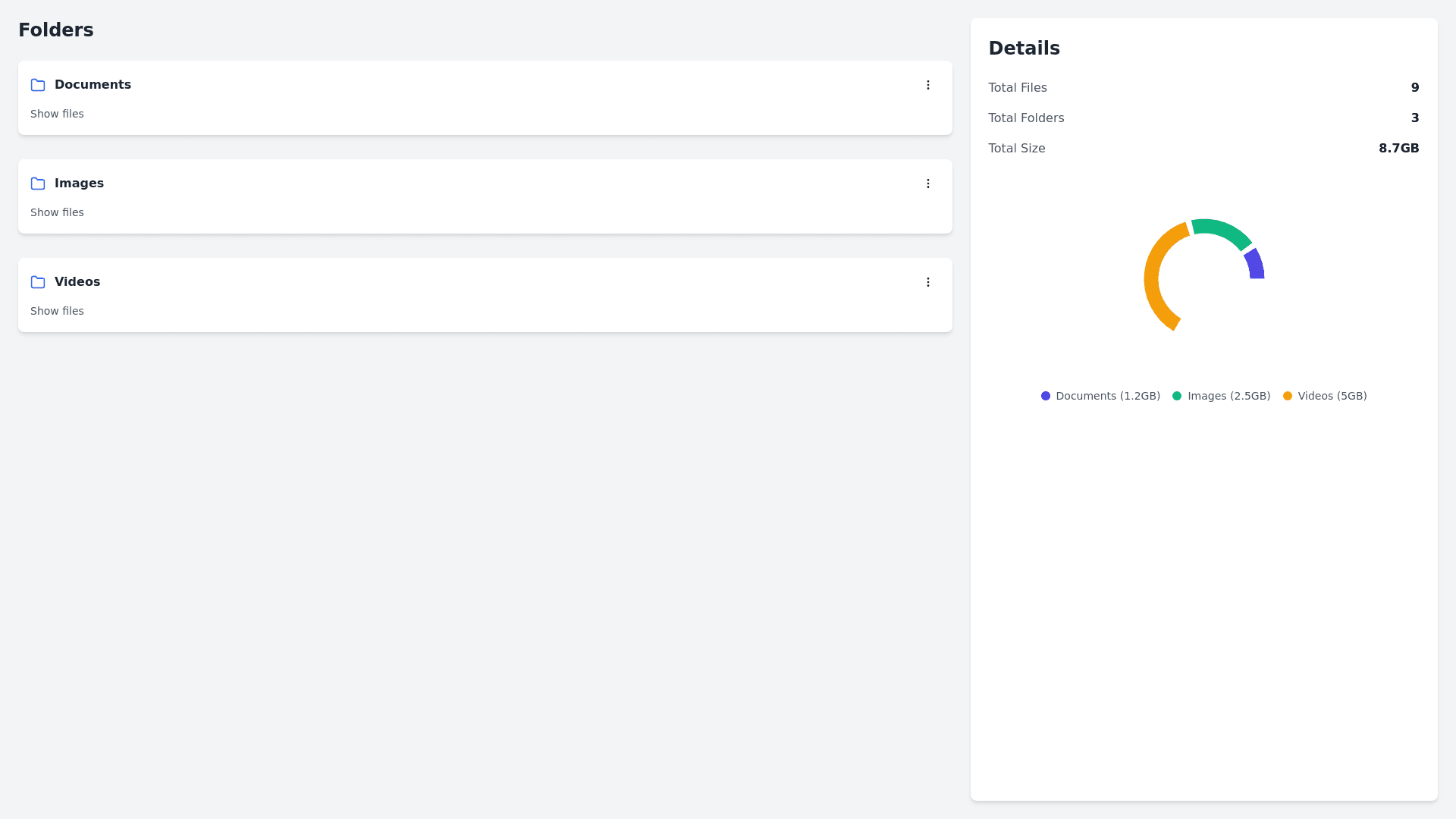Toggle the Images (2.5GB) legend entry
The image size is (1456, 819).
[x=1221, y=396]
